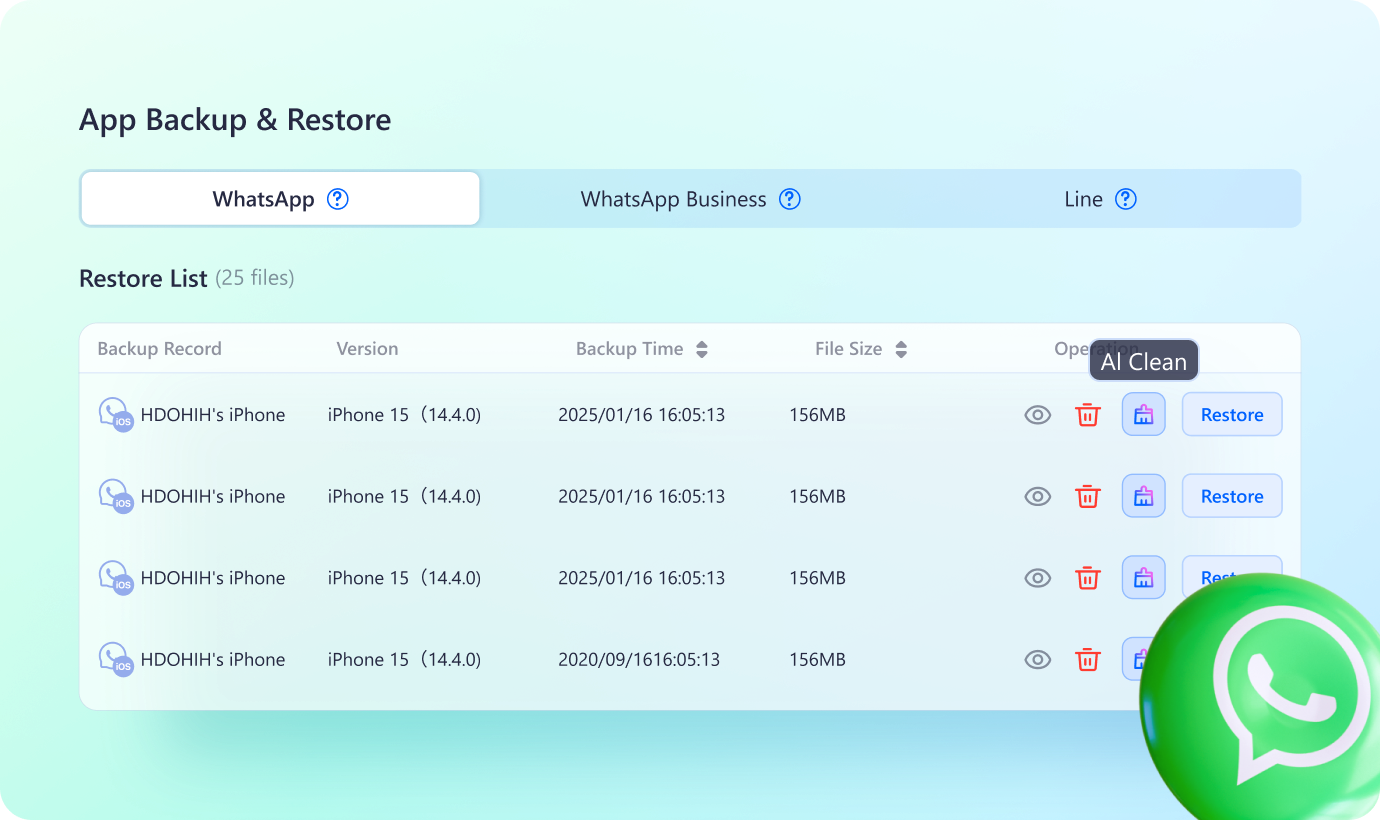Click the Version column header

tap(367, 349)
